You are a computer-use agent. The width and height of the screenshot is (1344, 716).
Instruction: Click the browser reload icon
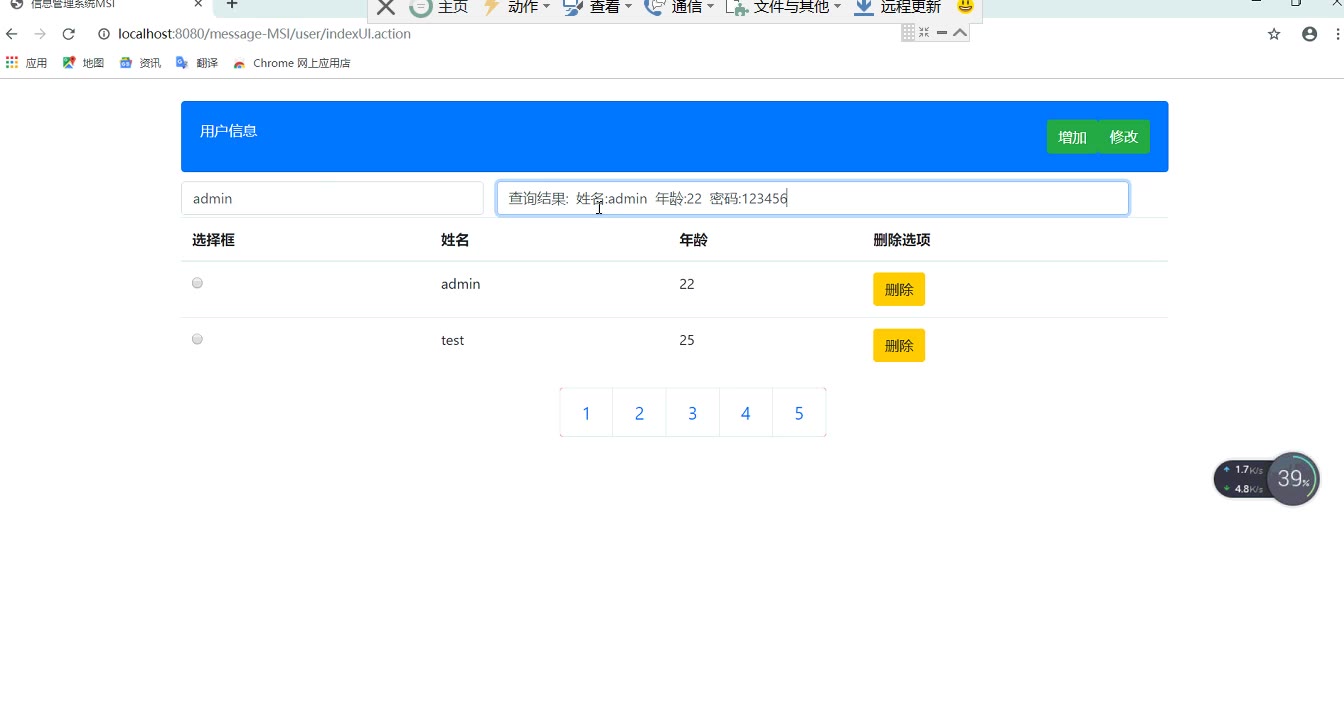(x=68, y=34)
